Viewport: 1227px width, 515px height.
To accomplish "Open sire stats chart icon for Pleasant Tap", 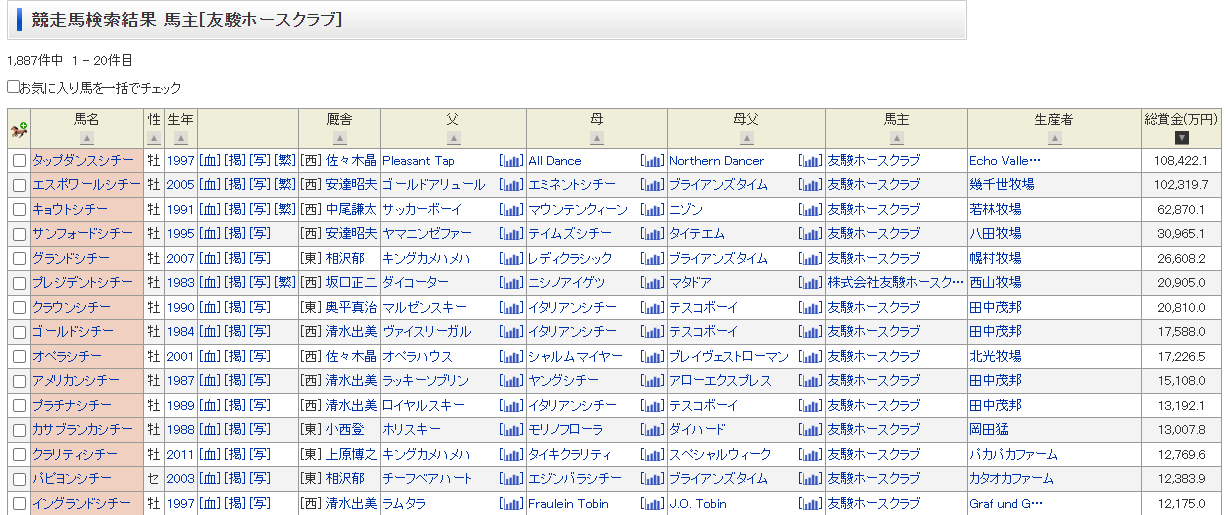I will click(511, 161).
